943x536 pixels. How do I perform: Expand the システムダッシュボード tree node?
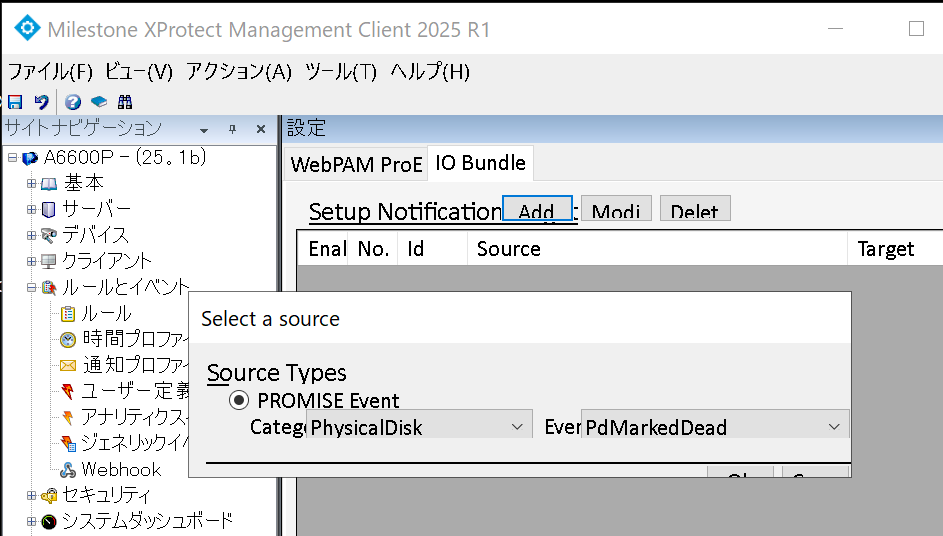[31, 522]
